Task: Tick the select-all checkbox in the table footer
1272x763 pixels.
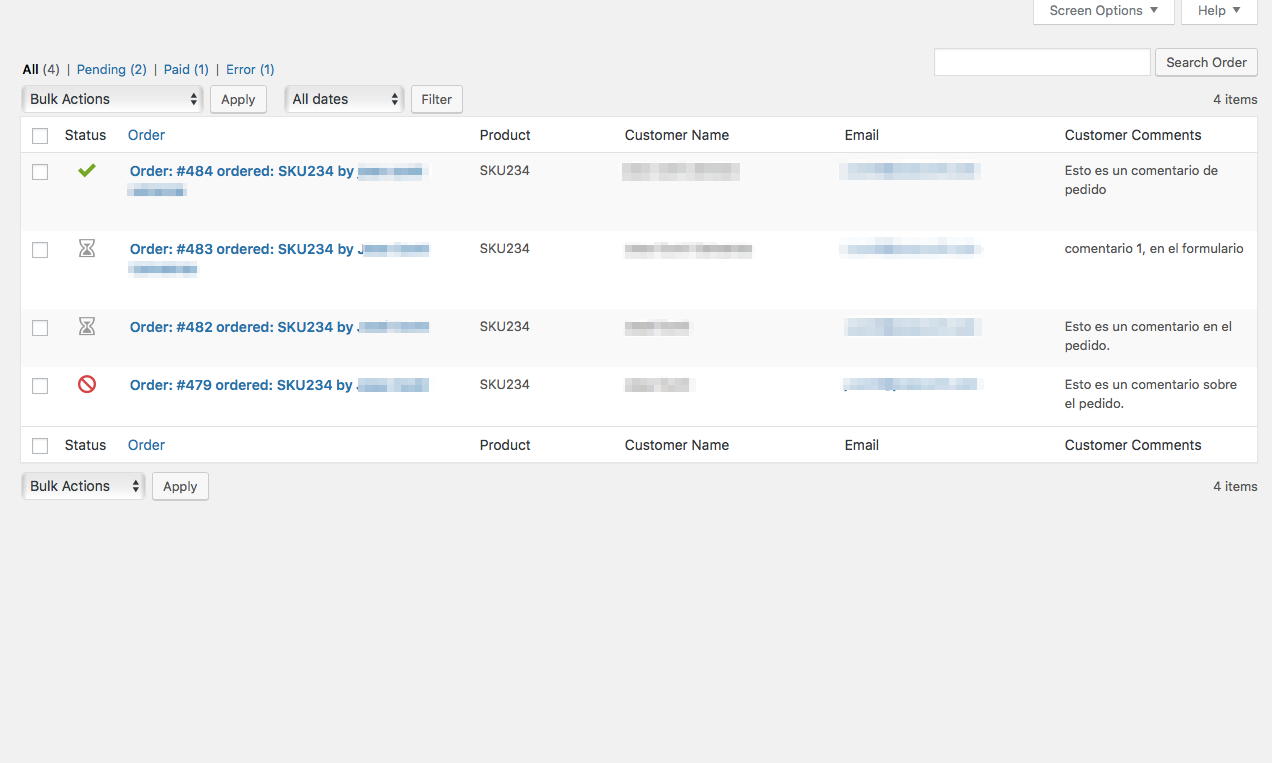Action: pos(40,446)
